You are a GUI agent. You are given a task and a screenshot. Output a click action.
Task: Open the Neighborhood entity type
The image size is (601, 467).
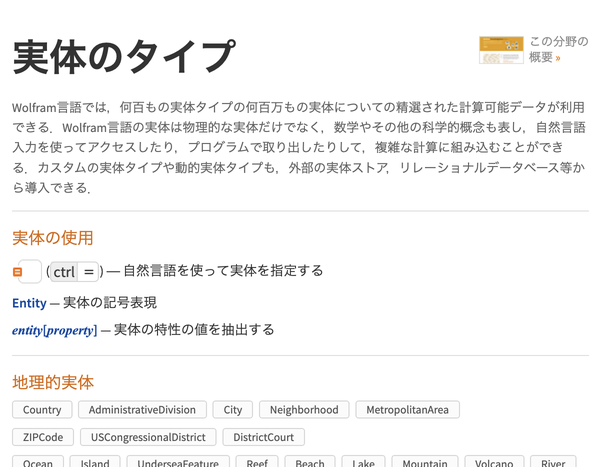click(x=305, y=410)
